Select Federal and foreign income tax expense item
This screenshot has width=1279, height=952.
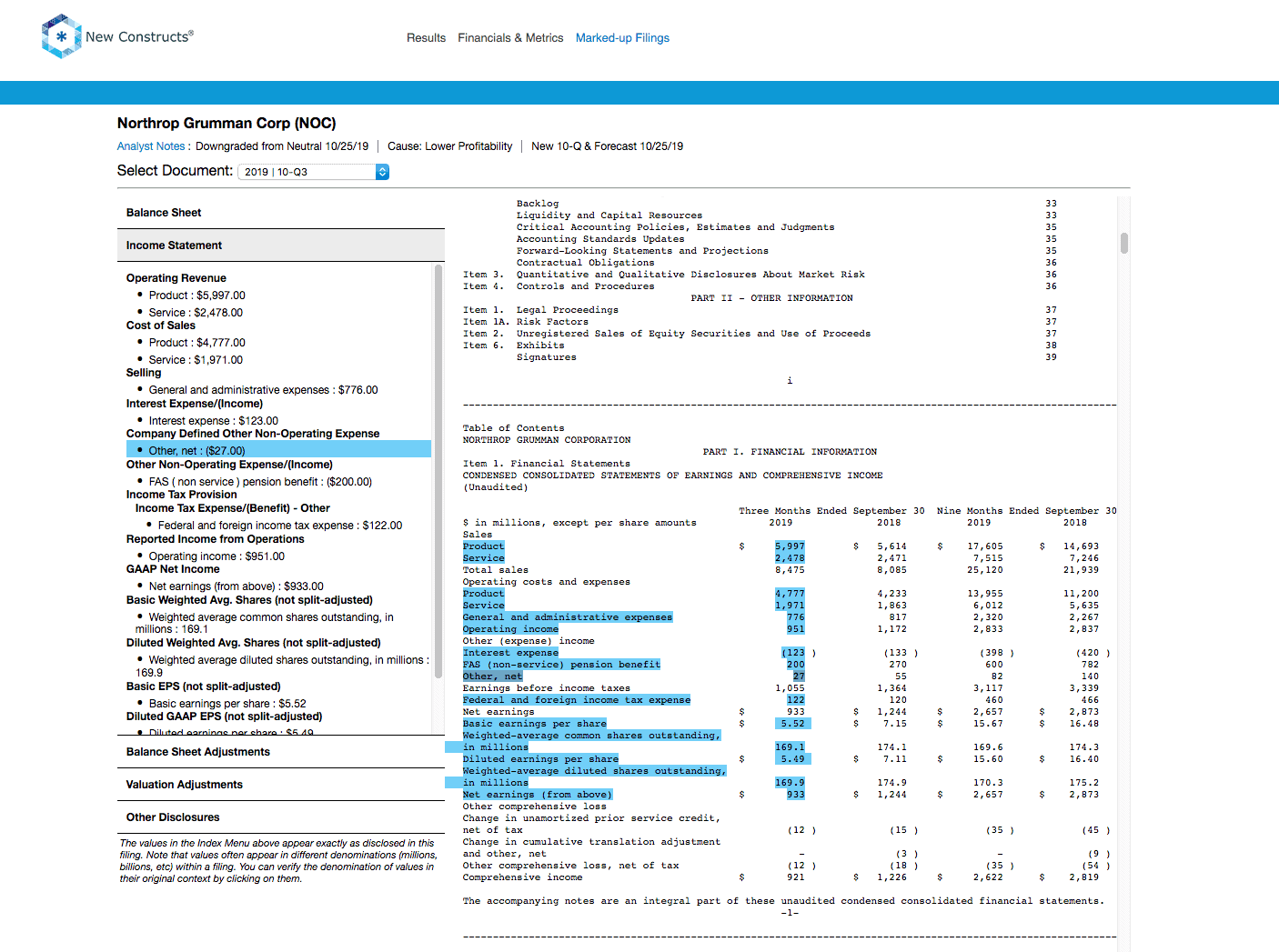click(280, 526)
